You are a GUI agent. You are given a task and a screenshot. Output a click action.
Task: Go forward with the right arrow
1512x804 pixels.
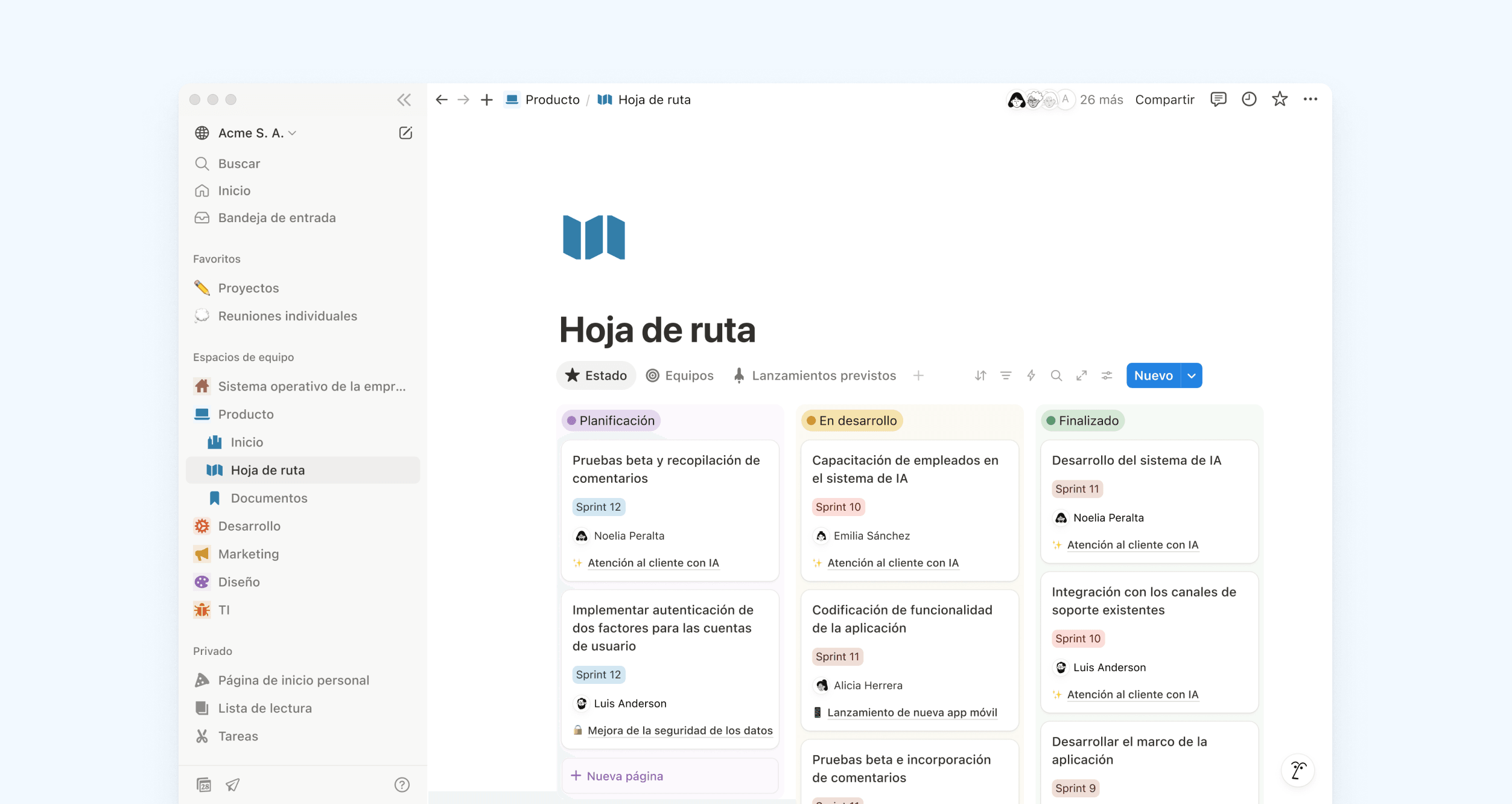click(463, 100)
